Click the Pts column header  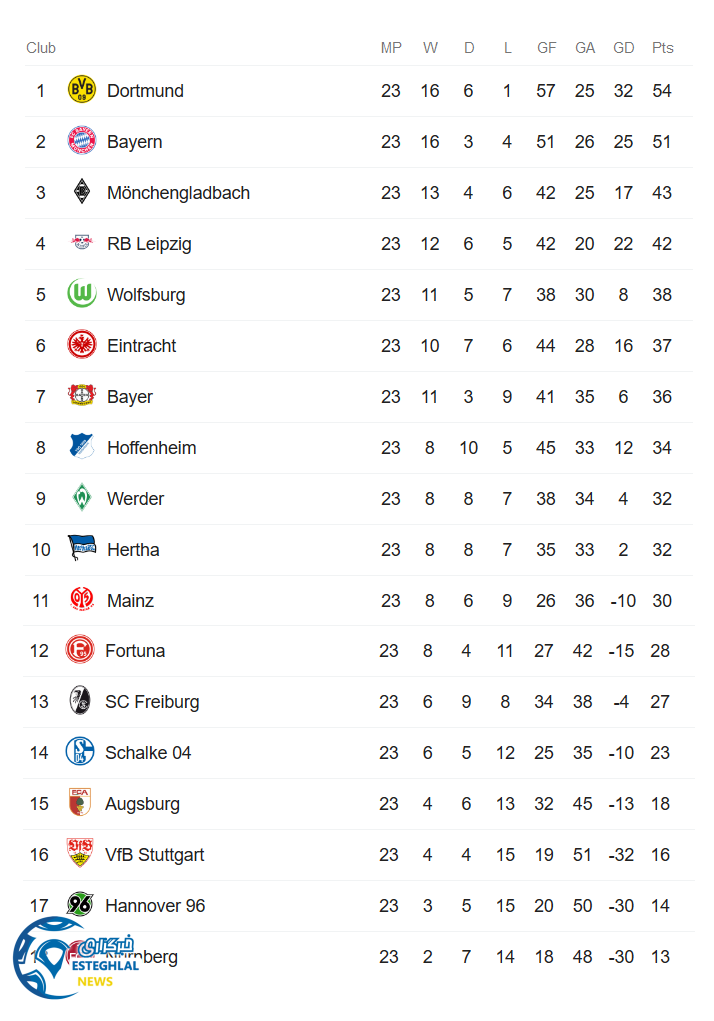(662, 48)
